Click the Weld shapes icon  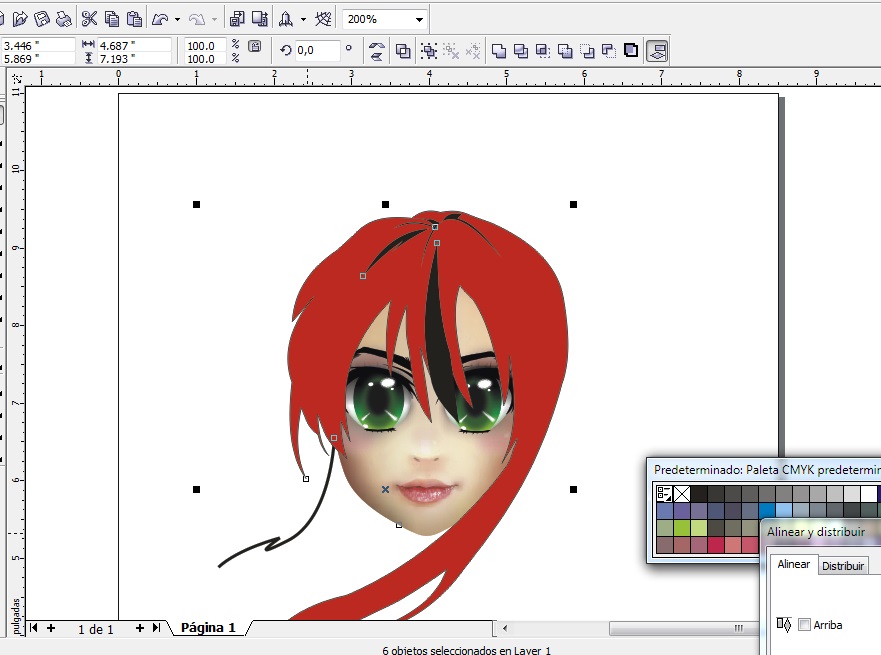click(x=498, y=51)
